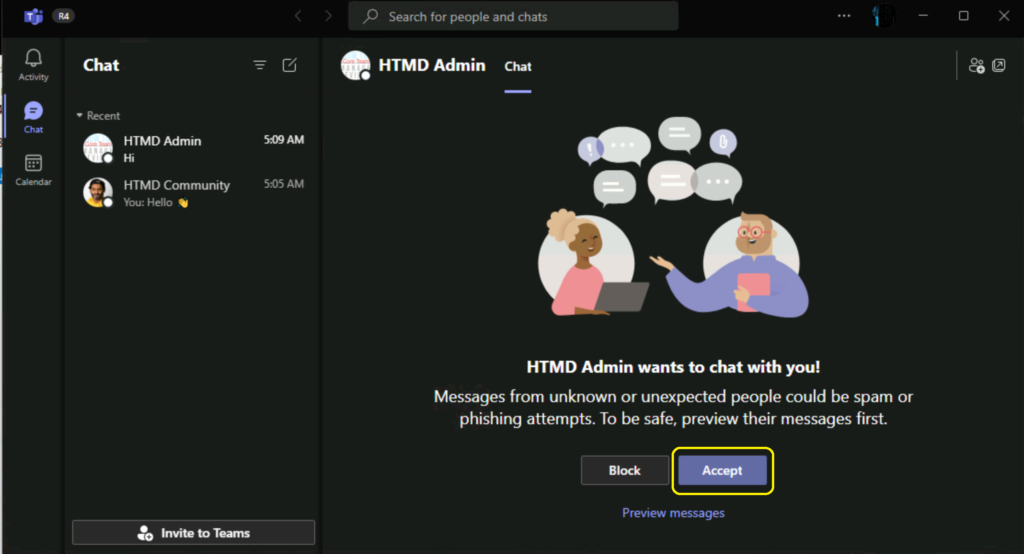The height and width of the screenshot is (554, 1024).
Task: Minimize the Teams window
Action: tap(923, 16)
